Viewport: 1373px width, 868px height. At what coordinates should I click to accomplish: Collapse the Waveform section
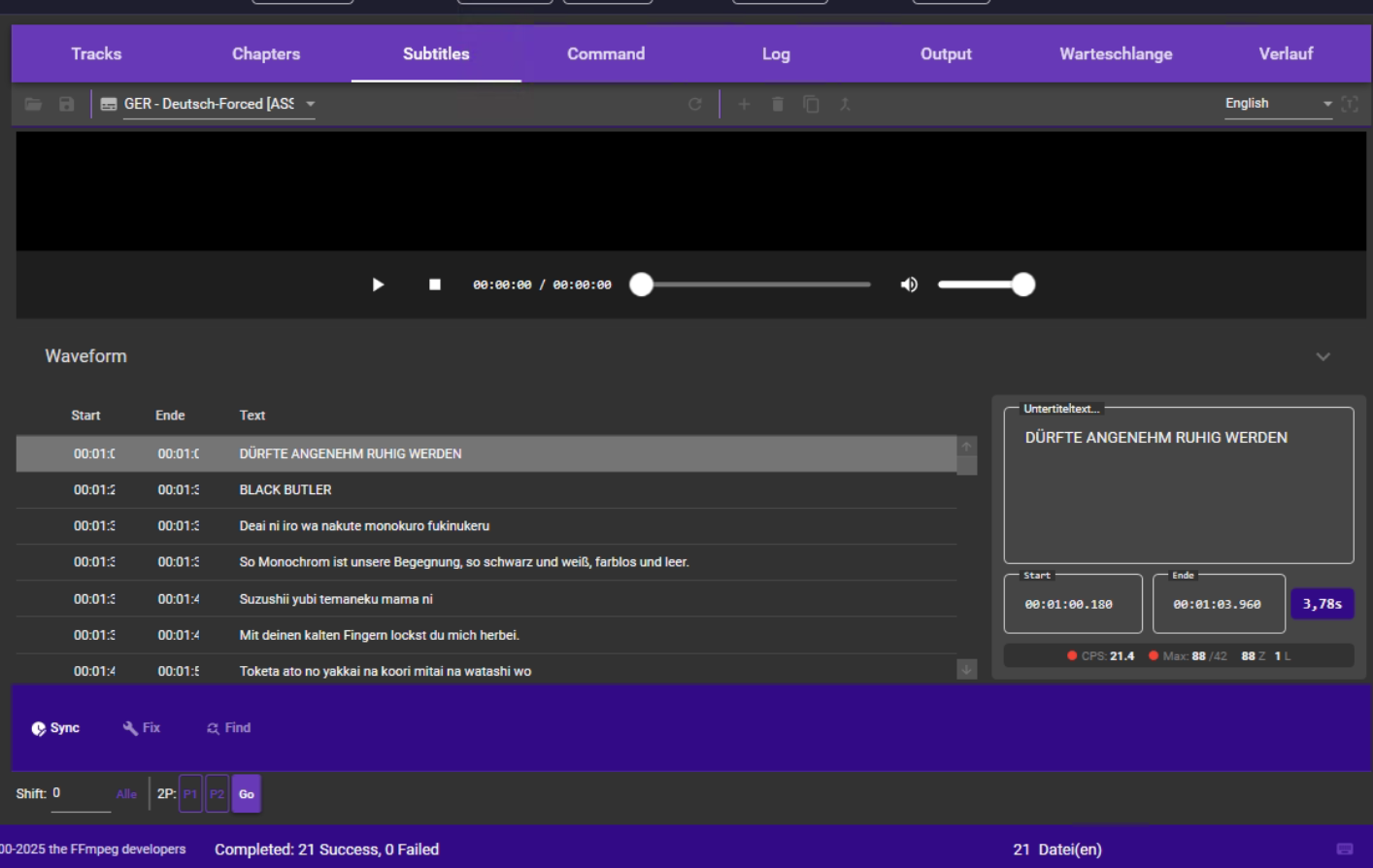pos(1323,357)
